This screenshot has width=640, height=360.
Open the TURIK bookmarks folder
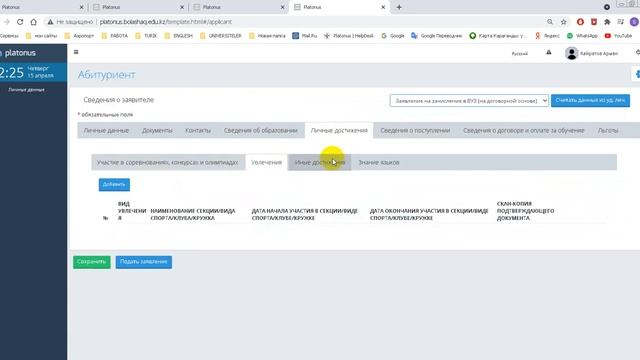[146, 36]
